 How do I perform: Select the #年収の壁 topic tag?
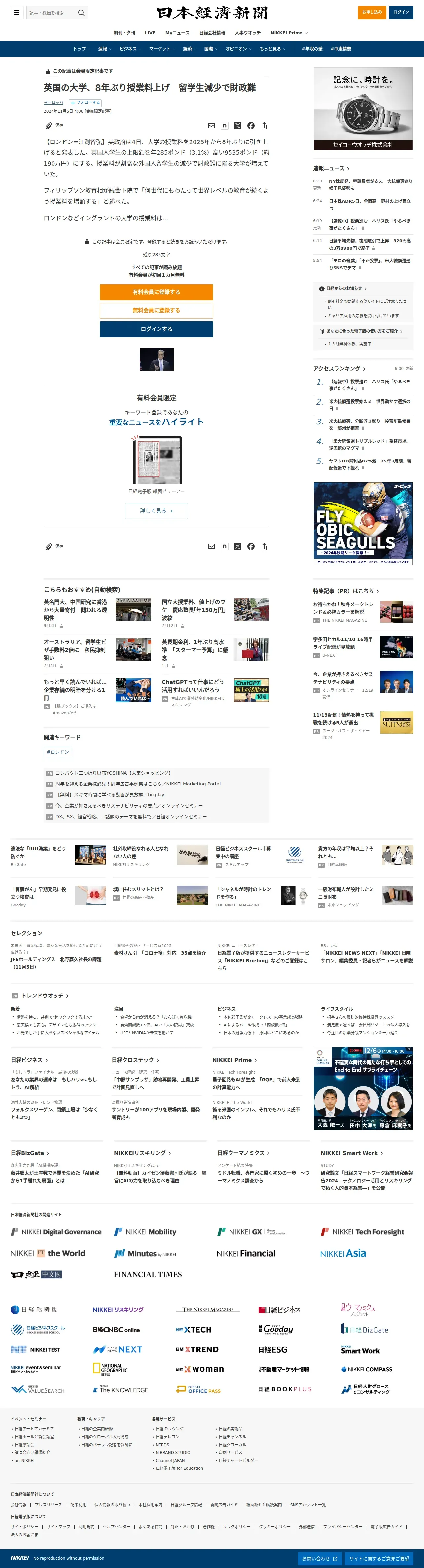pos(312,49)
